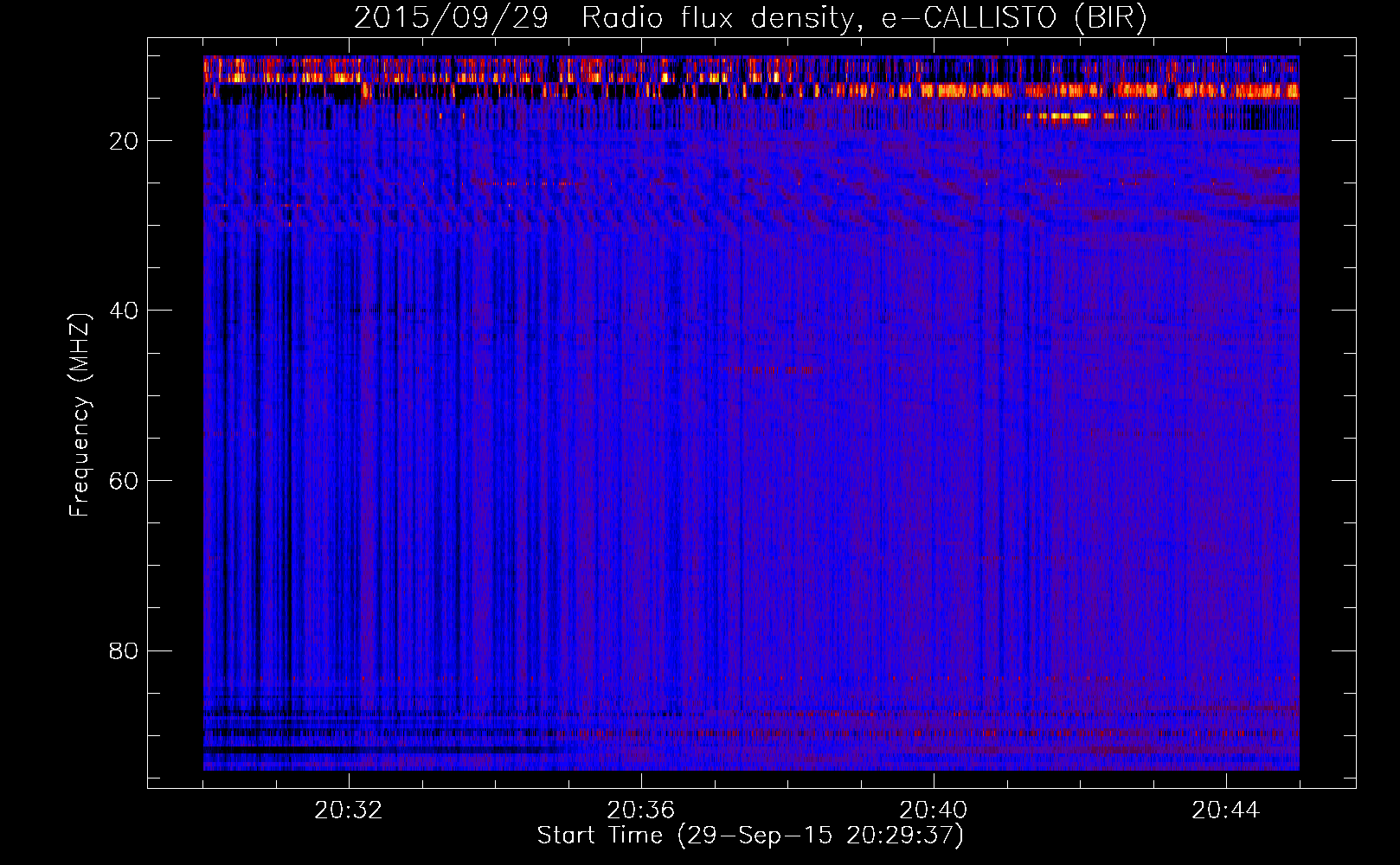1400x865 pixels.
Task: Click the '60' frequency tick label
Action: click(x=124, y=481)
